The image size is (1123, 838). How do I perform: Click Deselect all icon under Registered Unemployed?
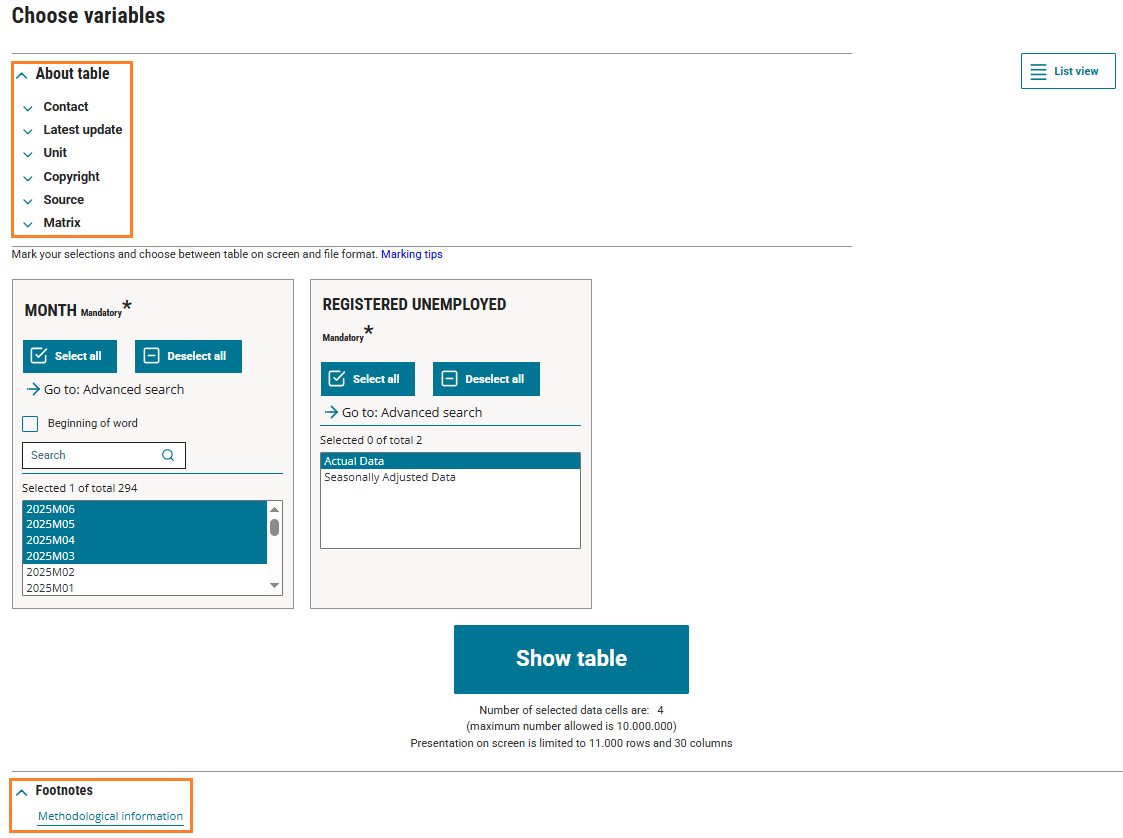[x=450, y=379]
